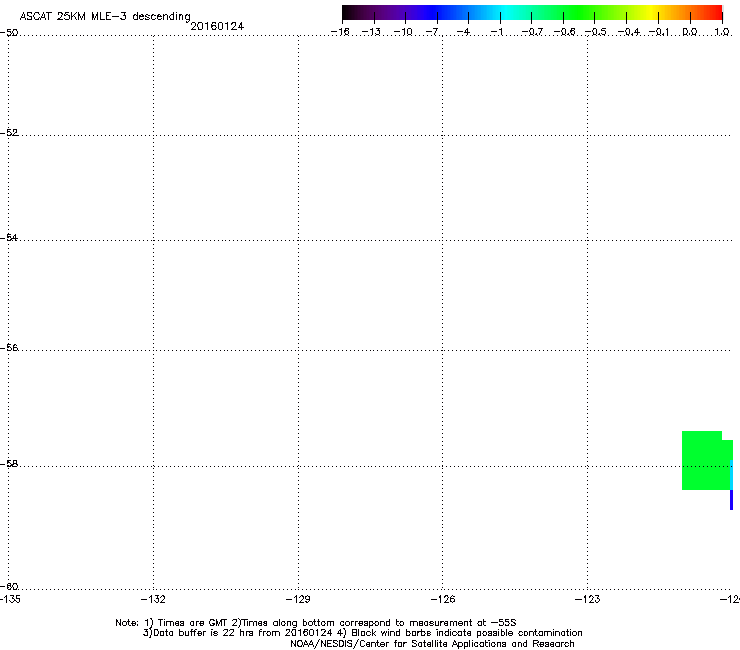
Task: Click the "ASCAT 25KM MLE-3 descending" title text
Action: [105, 16]
